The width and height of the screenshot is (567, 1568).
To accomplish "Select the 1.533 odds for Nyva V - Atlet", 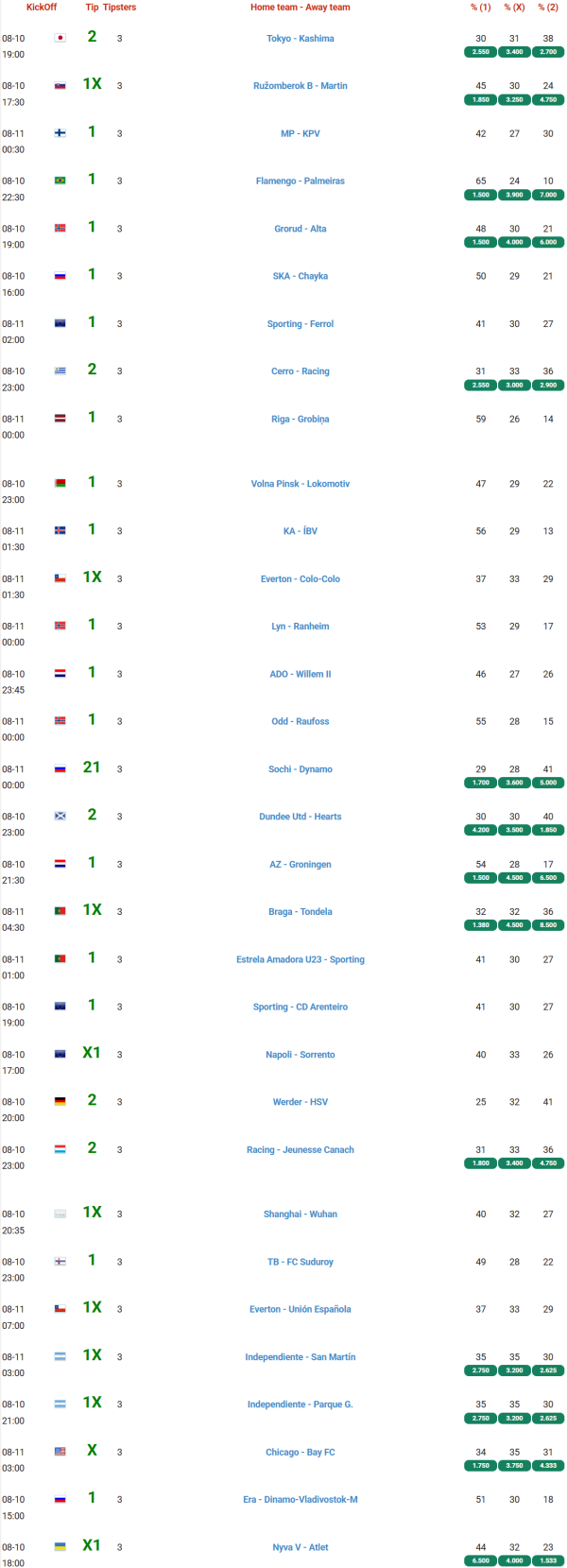I will pyautogui.click(x=548, y=1560).
